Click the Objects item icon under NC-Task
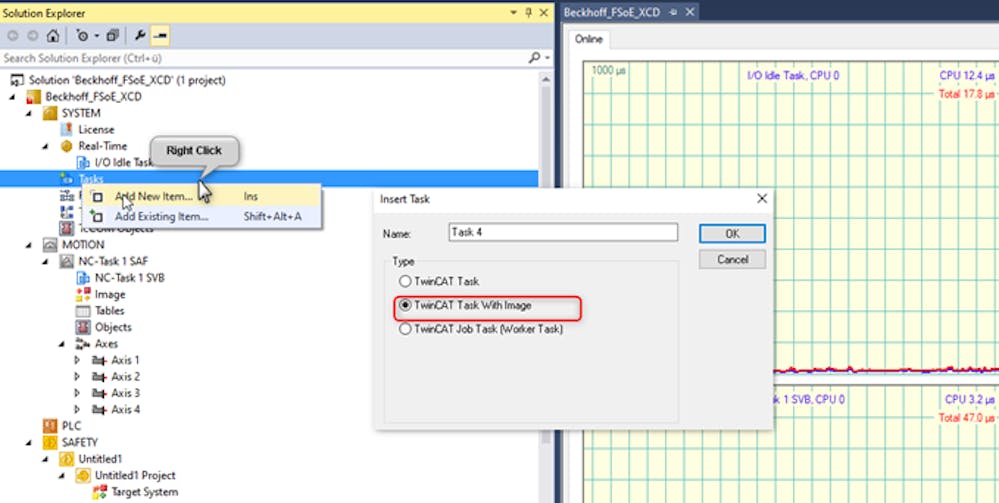The width and height of the screenshot is (999, 503). (83, 327)
